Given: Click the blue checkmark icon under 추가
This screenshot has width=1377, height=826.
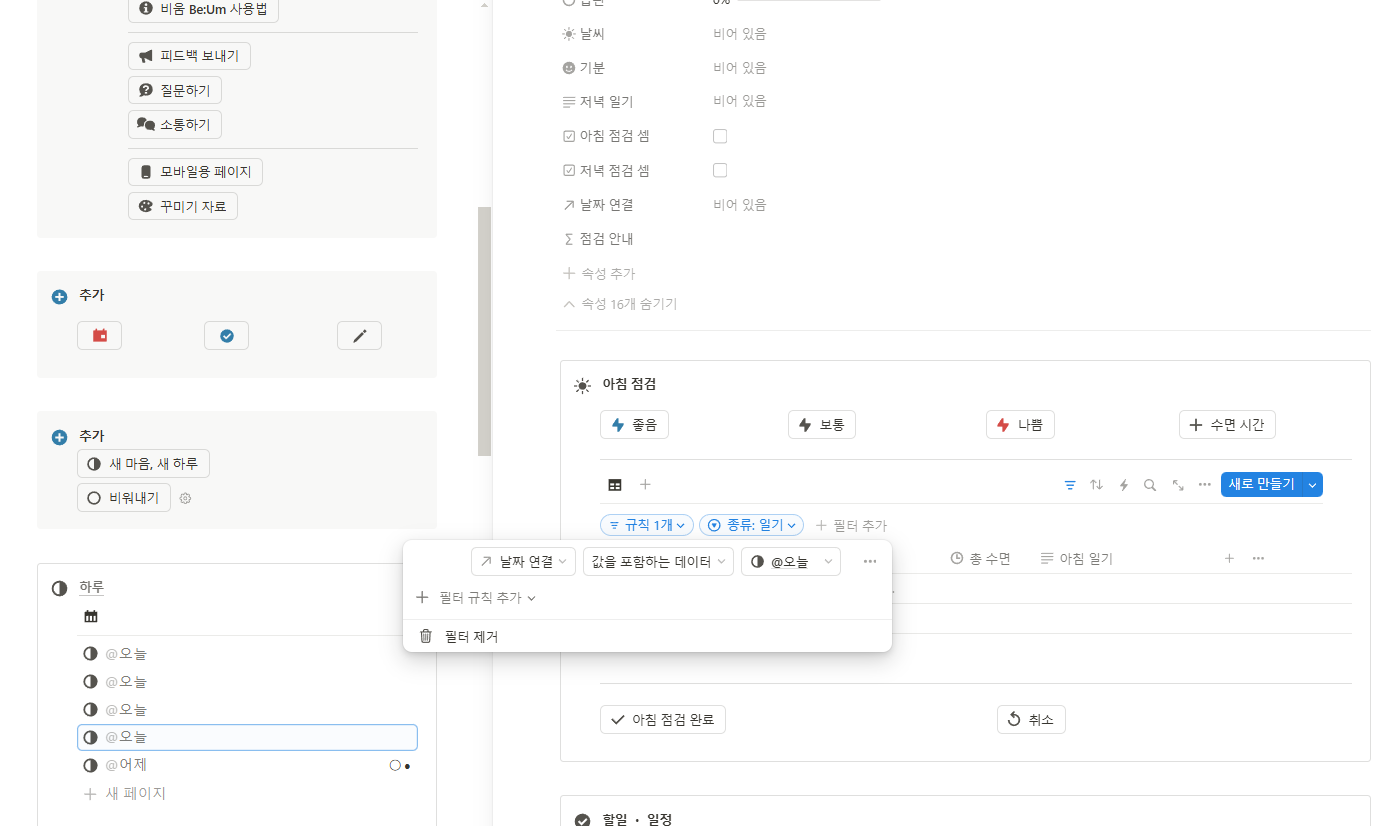Looking at the screenshot, I should (226, 335).
